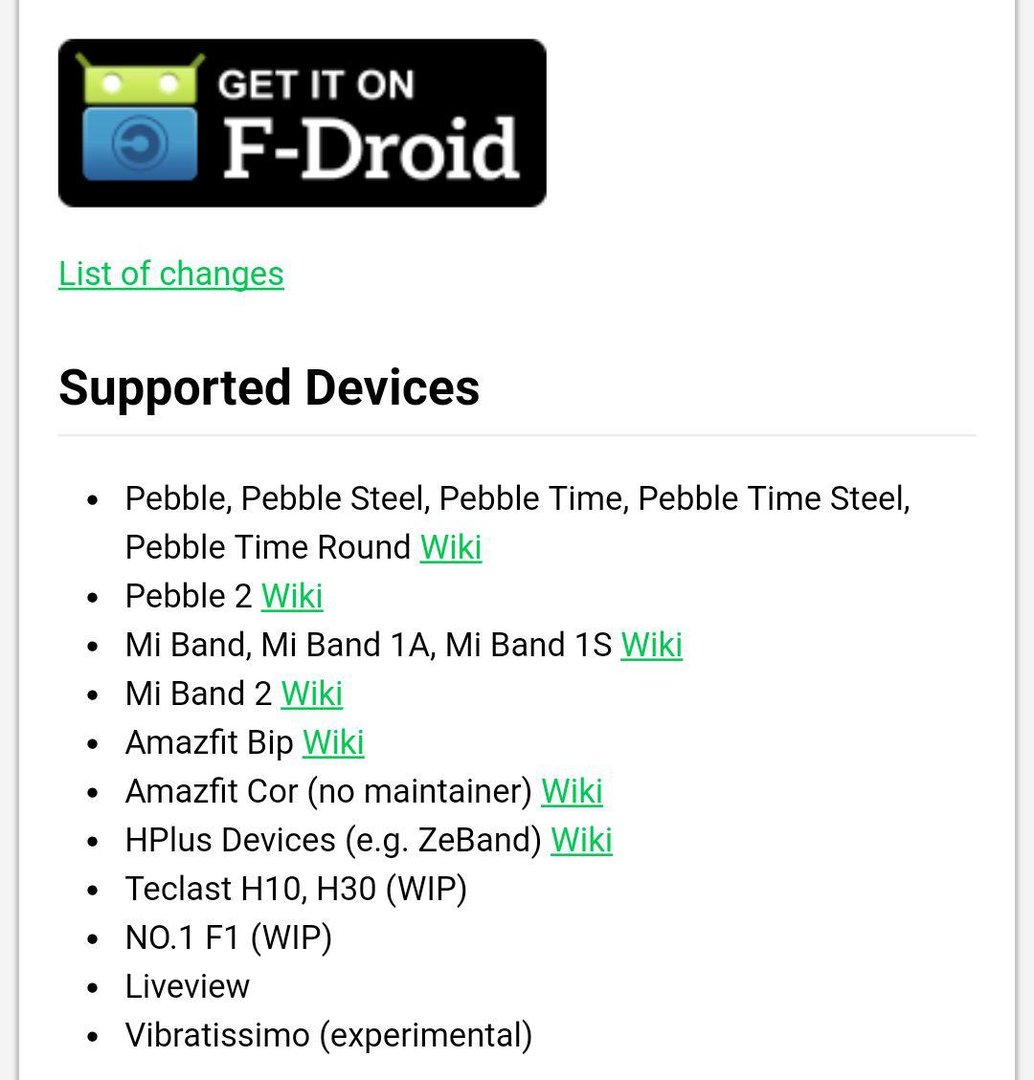The width and height of the screenshot is (1034, 1080).
Task: Click the Supported Devices heading
Action: click(269, 388)
